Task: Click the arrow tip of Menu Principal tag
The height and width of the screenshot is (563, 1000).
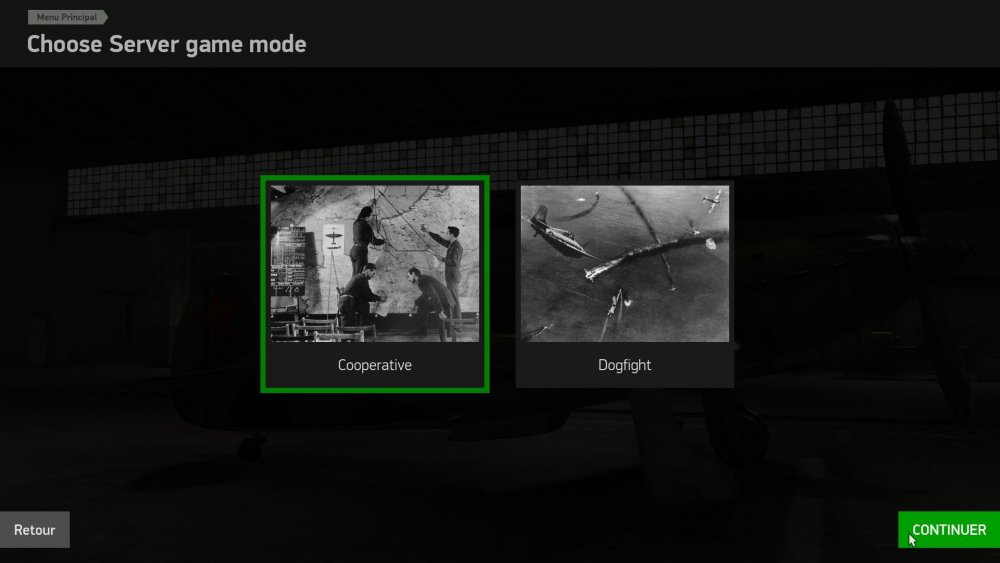Action: (104, 17)
